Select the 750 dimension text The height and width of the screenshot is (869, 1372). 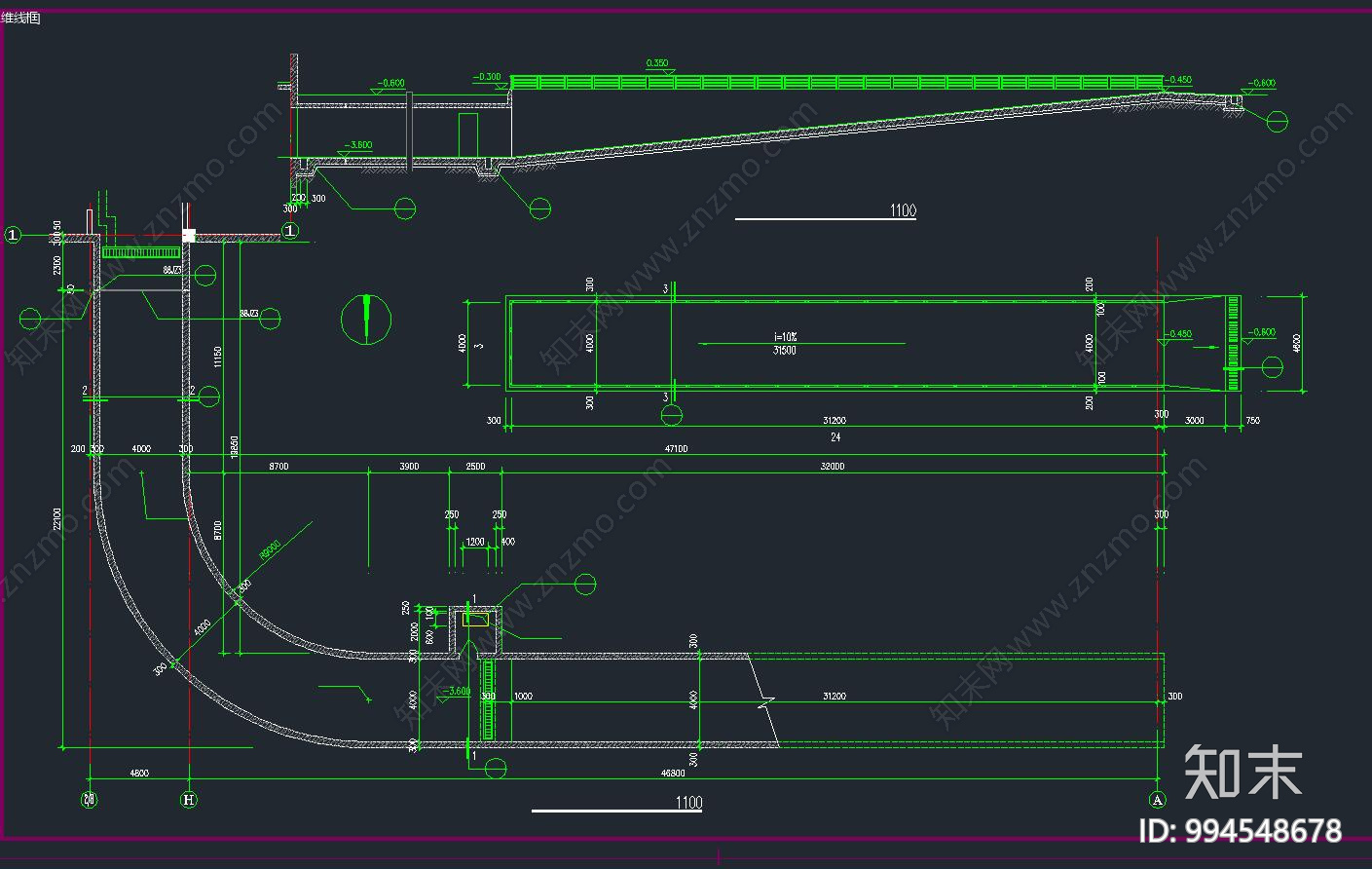(1252, 421)
